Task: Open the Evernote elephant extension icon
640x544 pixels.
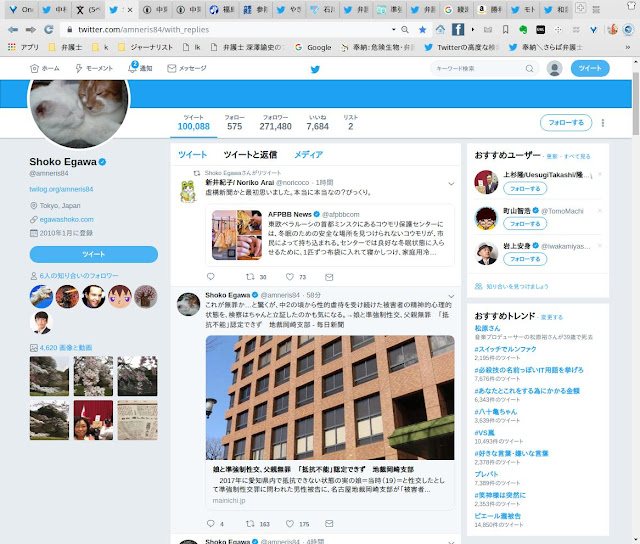Action: click(x=523, y=29)
